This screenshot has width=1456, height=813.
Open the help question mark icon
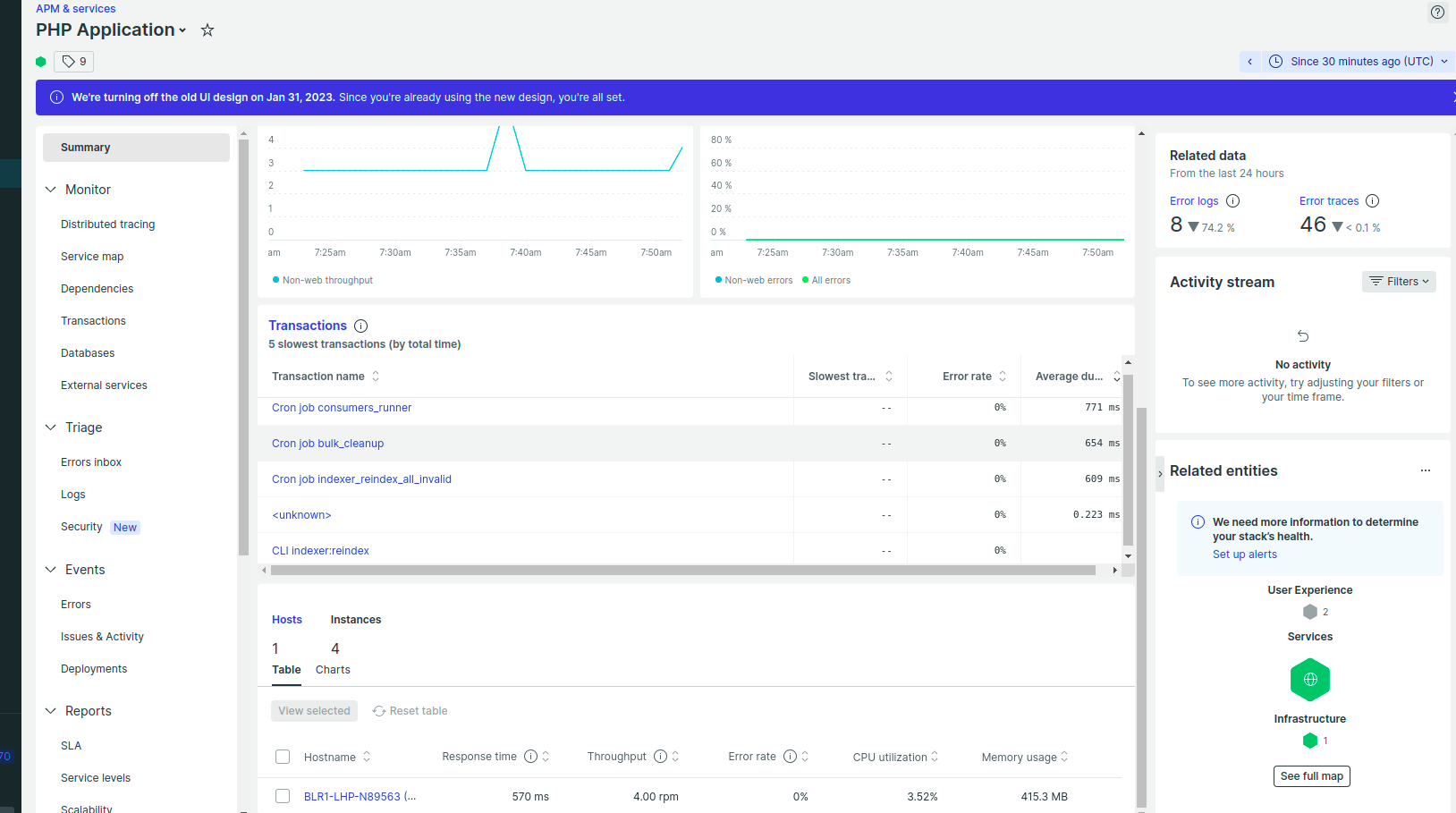coord(1437,13)
